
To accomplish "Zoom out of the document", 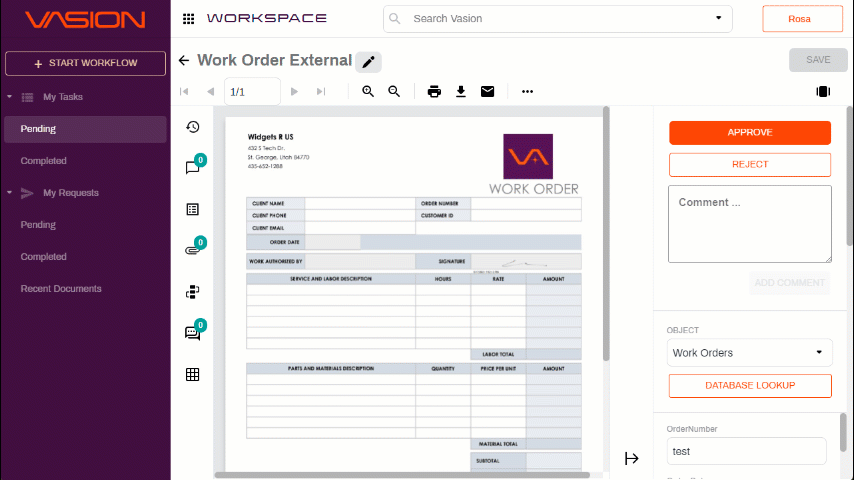I will tap(394, 92).
